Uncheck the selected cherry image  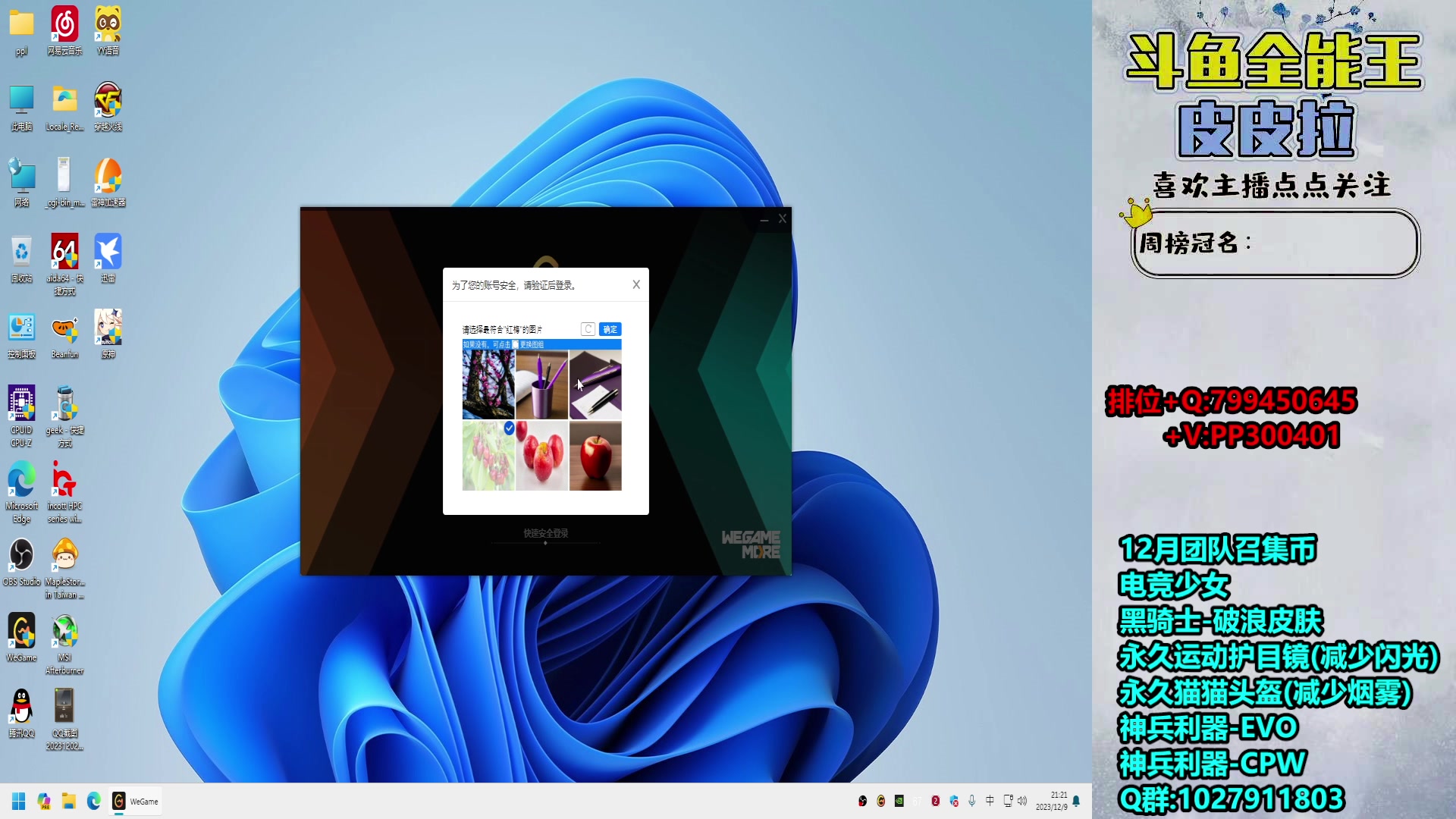[x=488, y=456]
